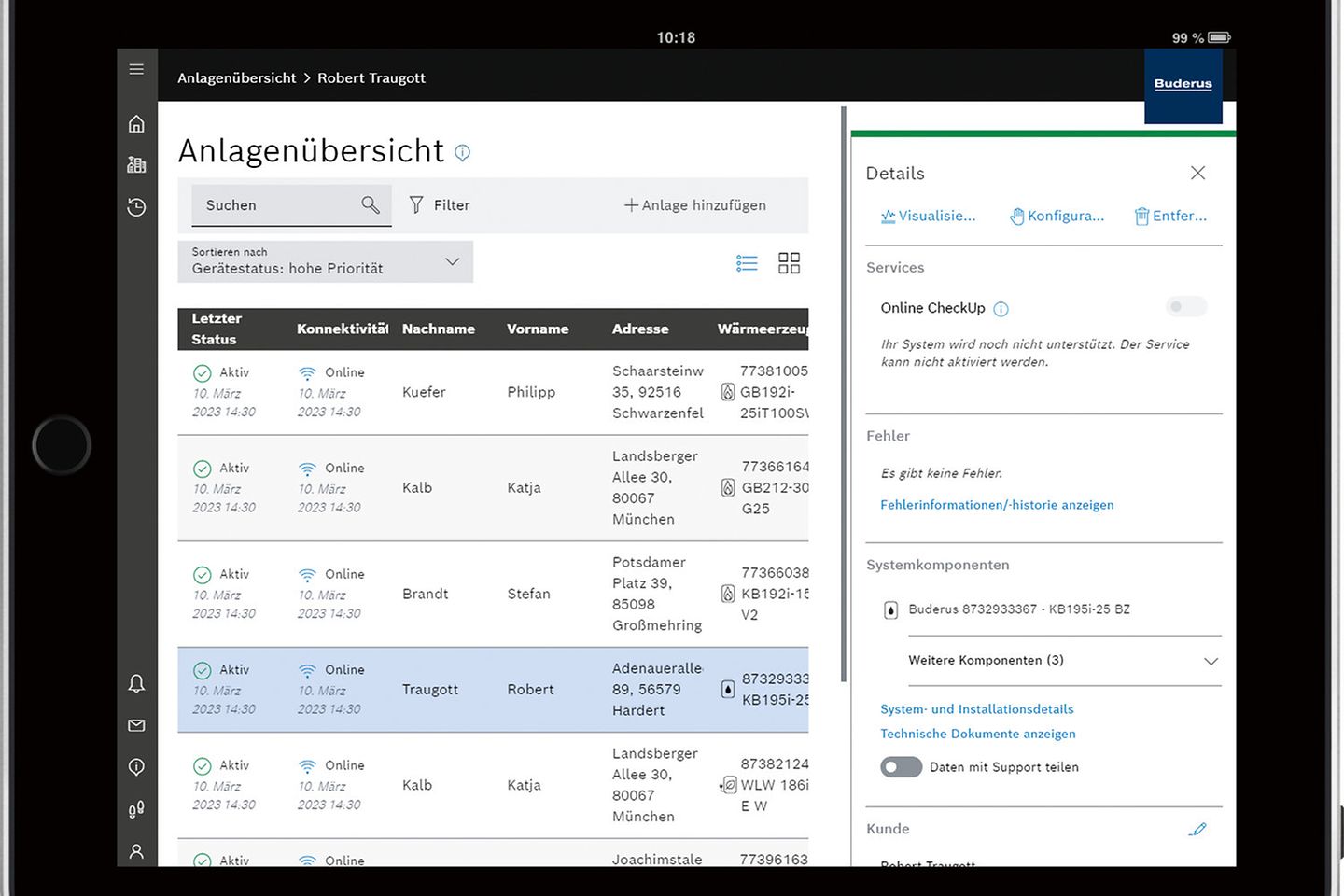Click the heat pump icon for WLW 186i
Image resolution: width=1344 pixels, height=896 pixels.
(x=728, y=786)
